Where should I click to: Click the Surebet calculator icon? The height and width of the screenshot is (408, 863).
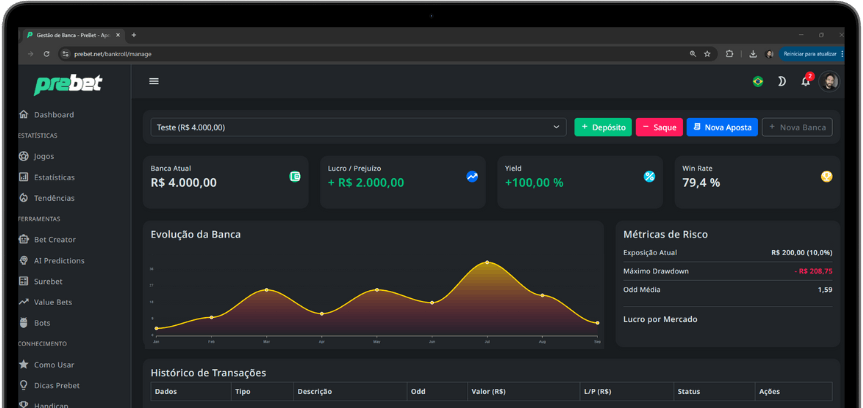tap(24, 281)
